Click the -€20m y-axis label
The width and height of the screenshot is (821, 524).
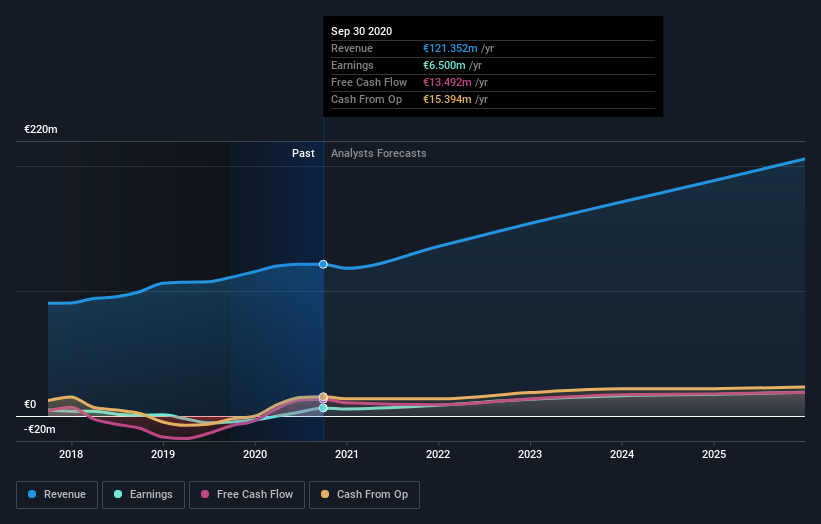tap(40, 430)
